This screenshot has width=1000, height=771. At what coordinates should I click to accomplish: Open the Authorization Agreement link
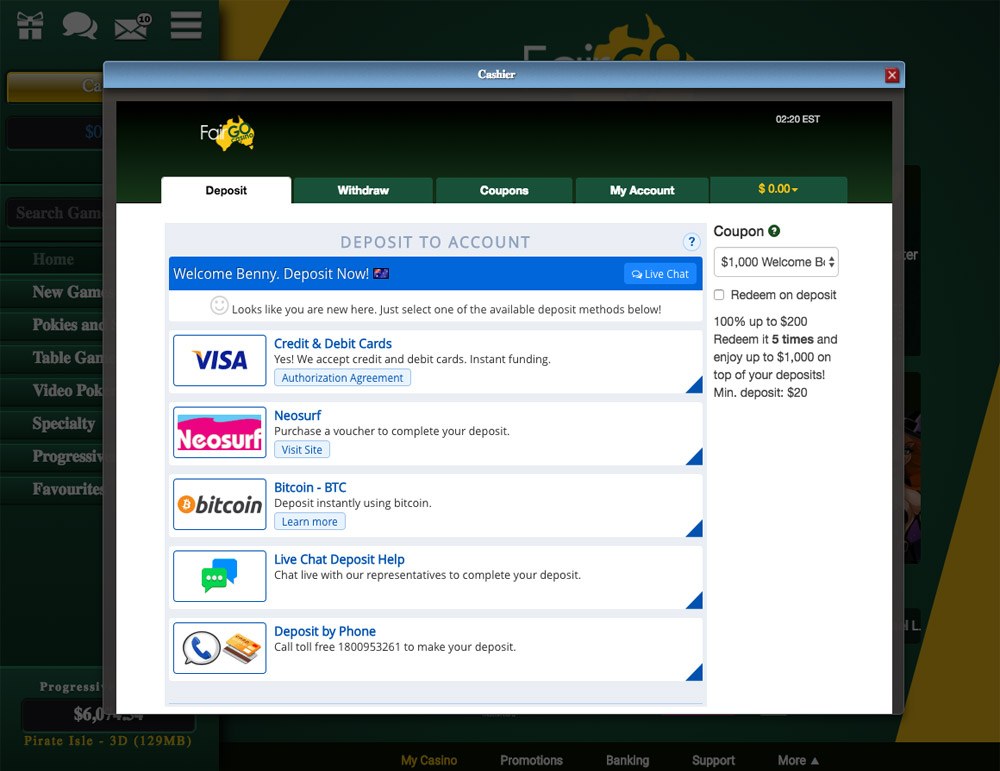point(342,378)
